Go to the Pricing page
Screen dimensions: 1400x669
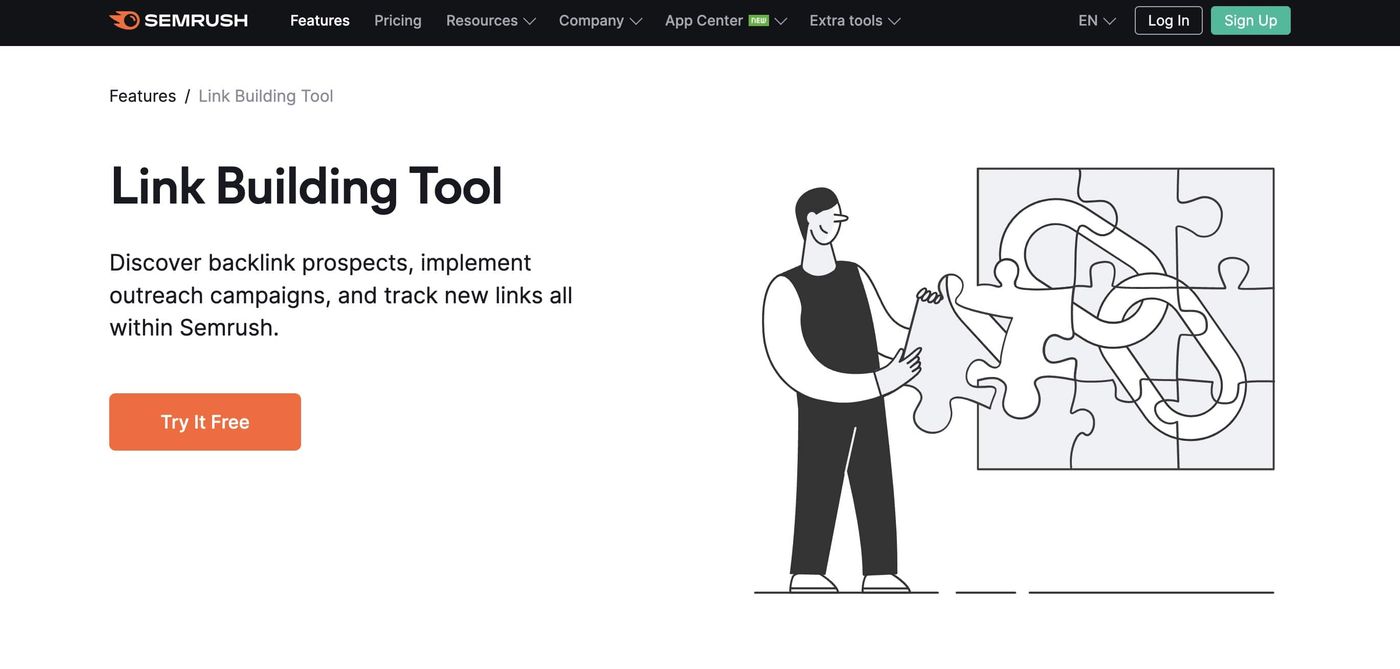(398, 20)
